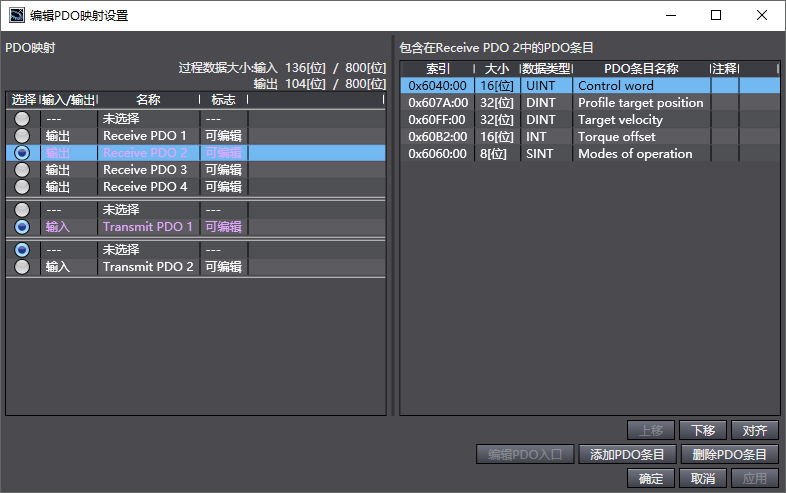Move entry down with 下移 button

(x=703, y=431)
